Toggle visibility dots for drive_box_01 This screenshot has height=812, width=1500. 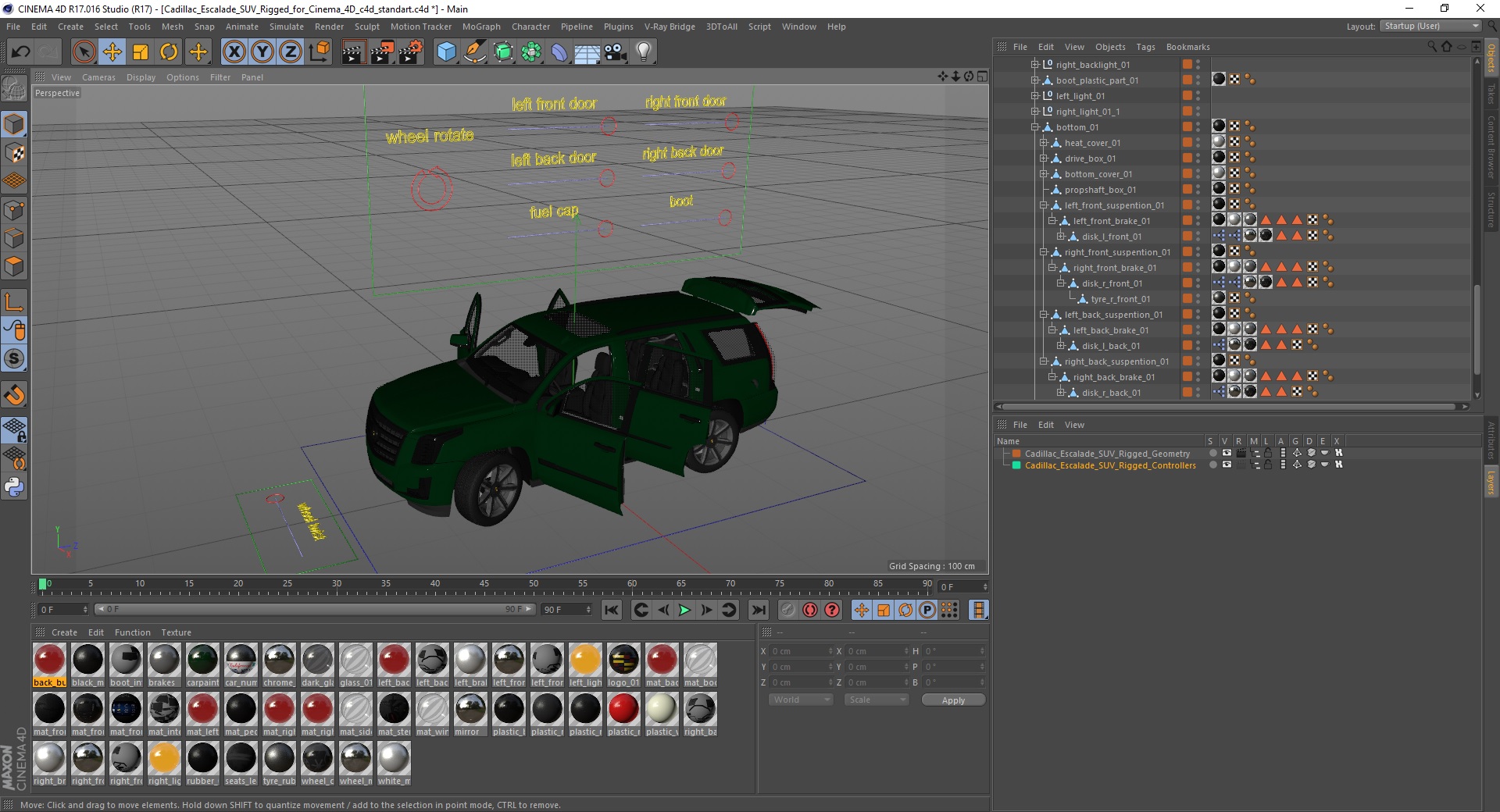tap(1198, 158)
